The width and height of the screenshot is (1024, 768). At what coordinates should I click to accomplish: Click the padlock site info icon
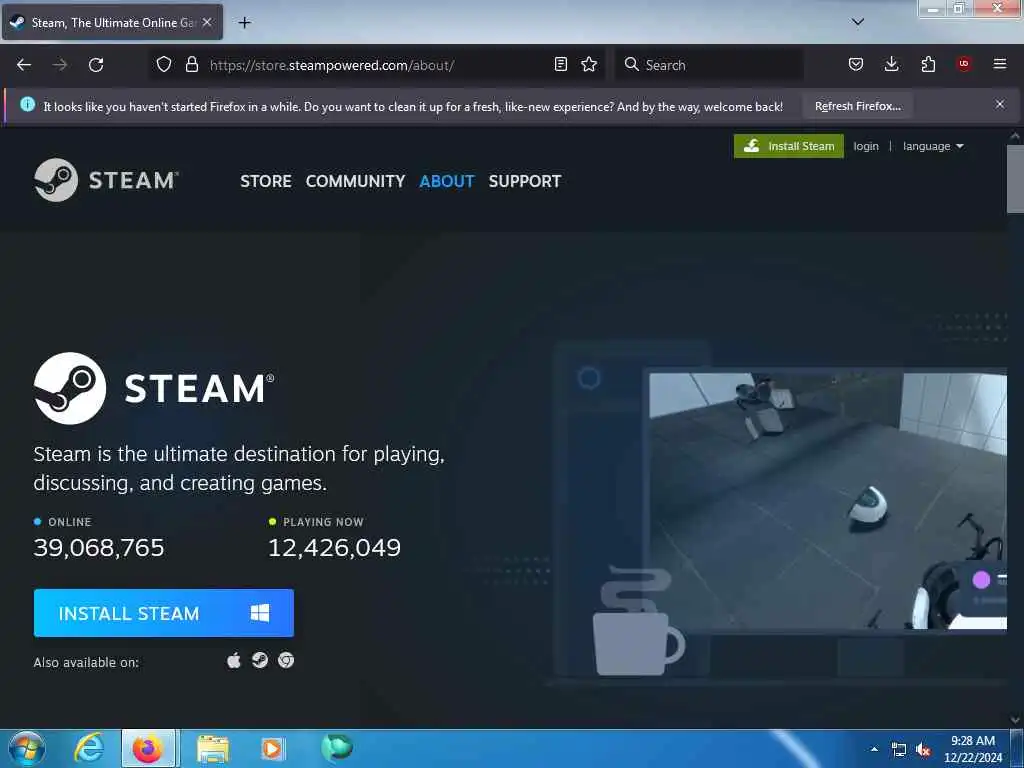pos(191,64)
